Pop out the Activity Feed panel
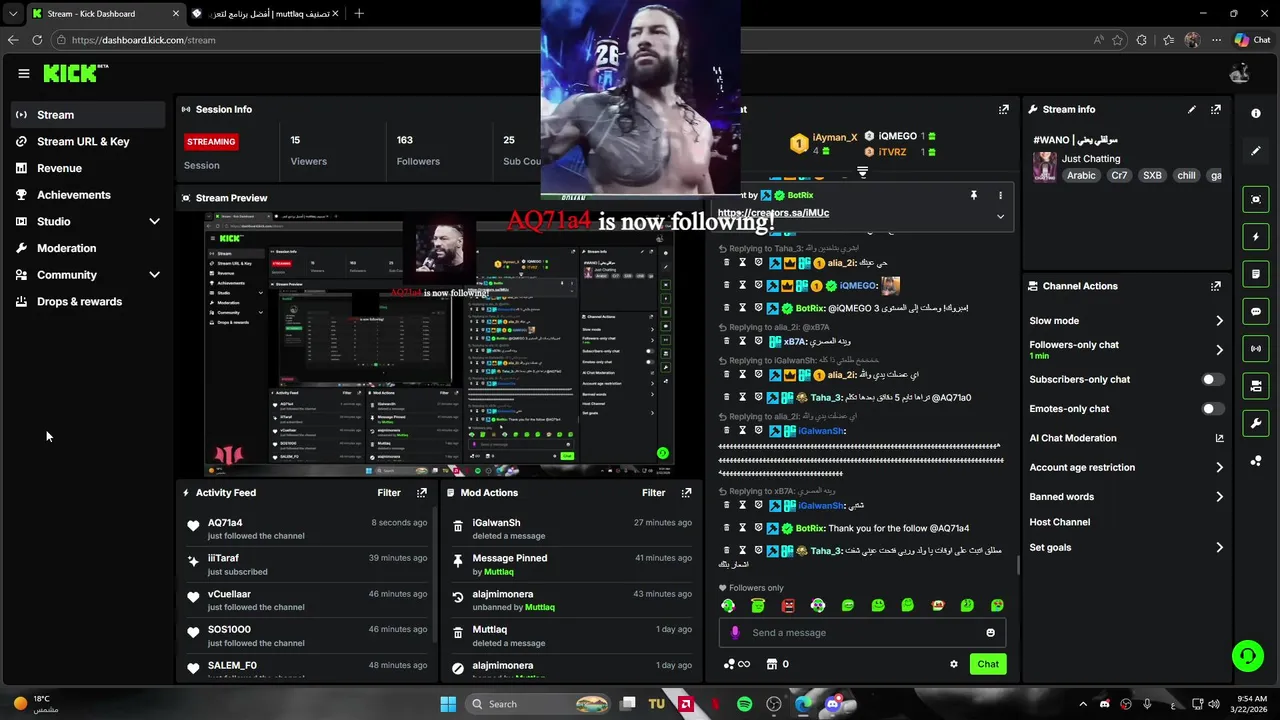 (422, 493)
